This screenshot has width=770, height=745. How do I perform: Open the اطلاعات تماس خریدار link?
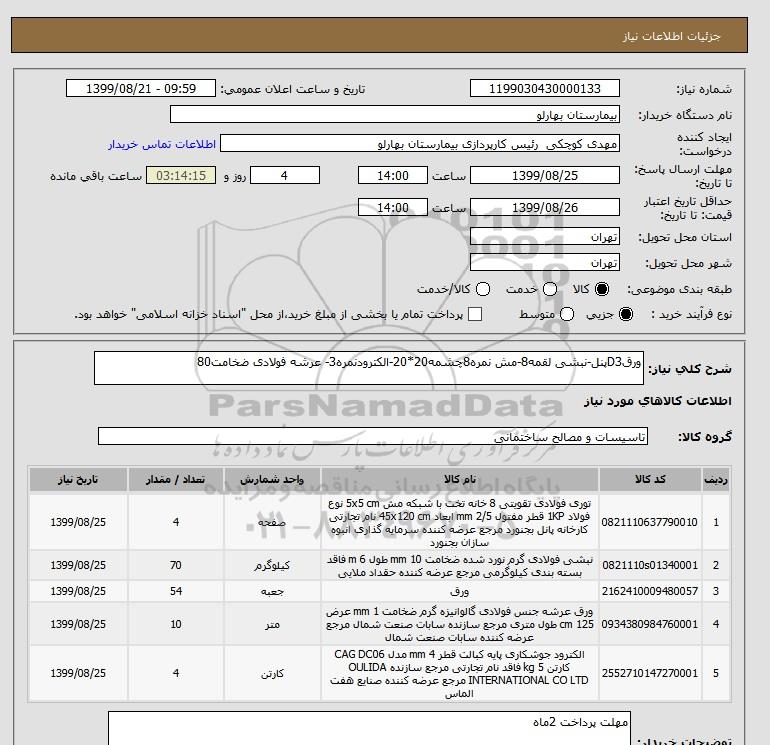tap(162, 144)
